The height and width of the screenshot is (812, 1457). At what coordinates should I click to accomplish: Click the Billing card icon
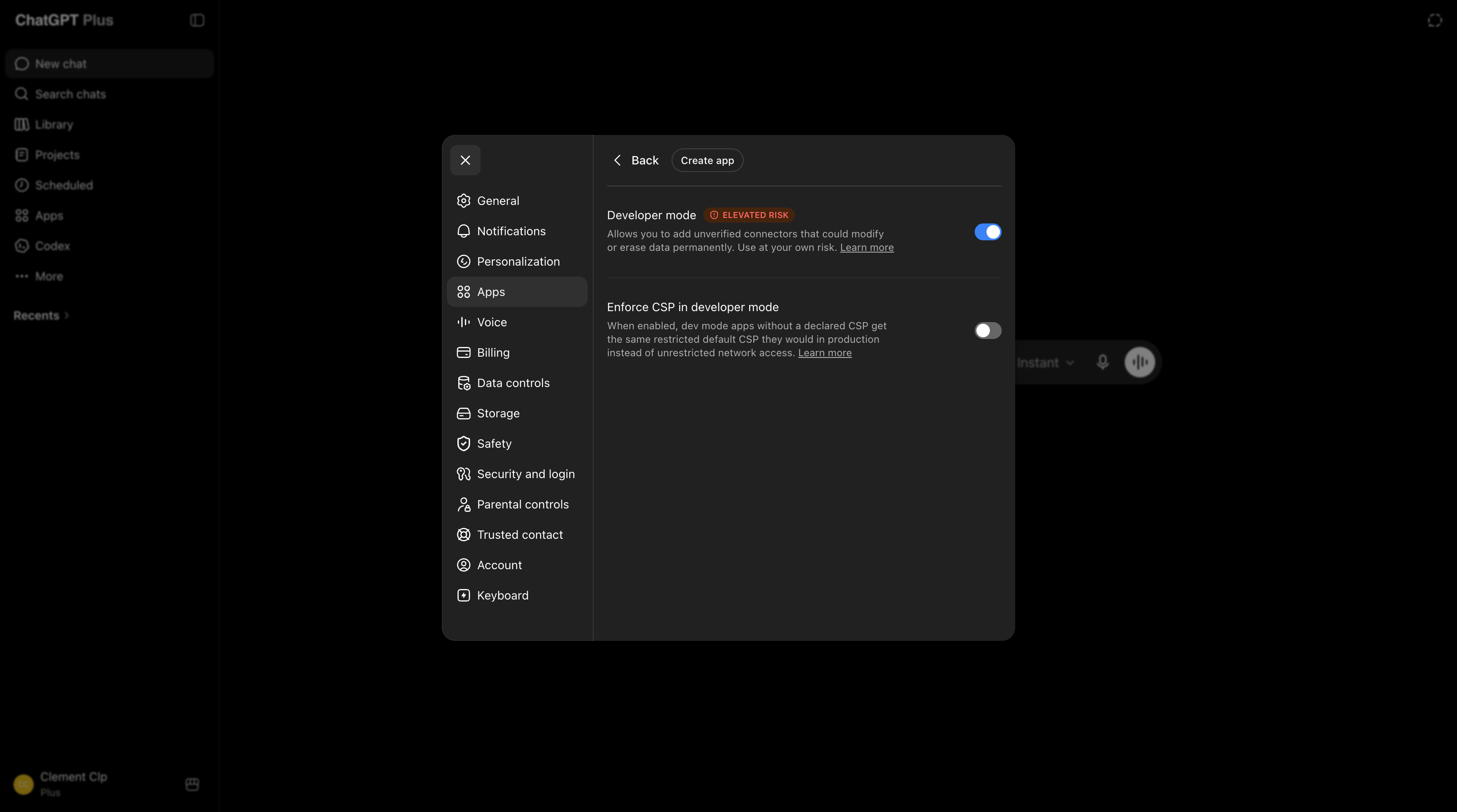point(463,352)
